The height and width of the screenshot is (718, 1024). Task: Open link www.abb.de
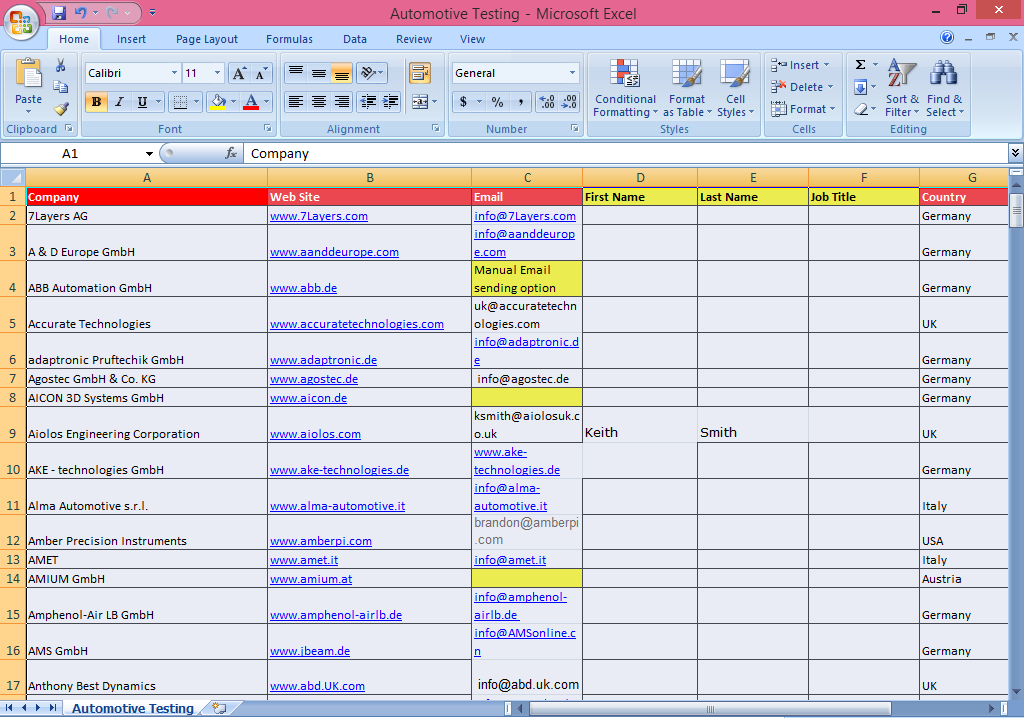304,288
